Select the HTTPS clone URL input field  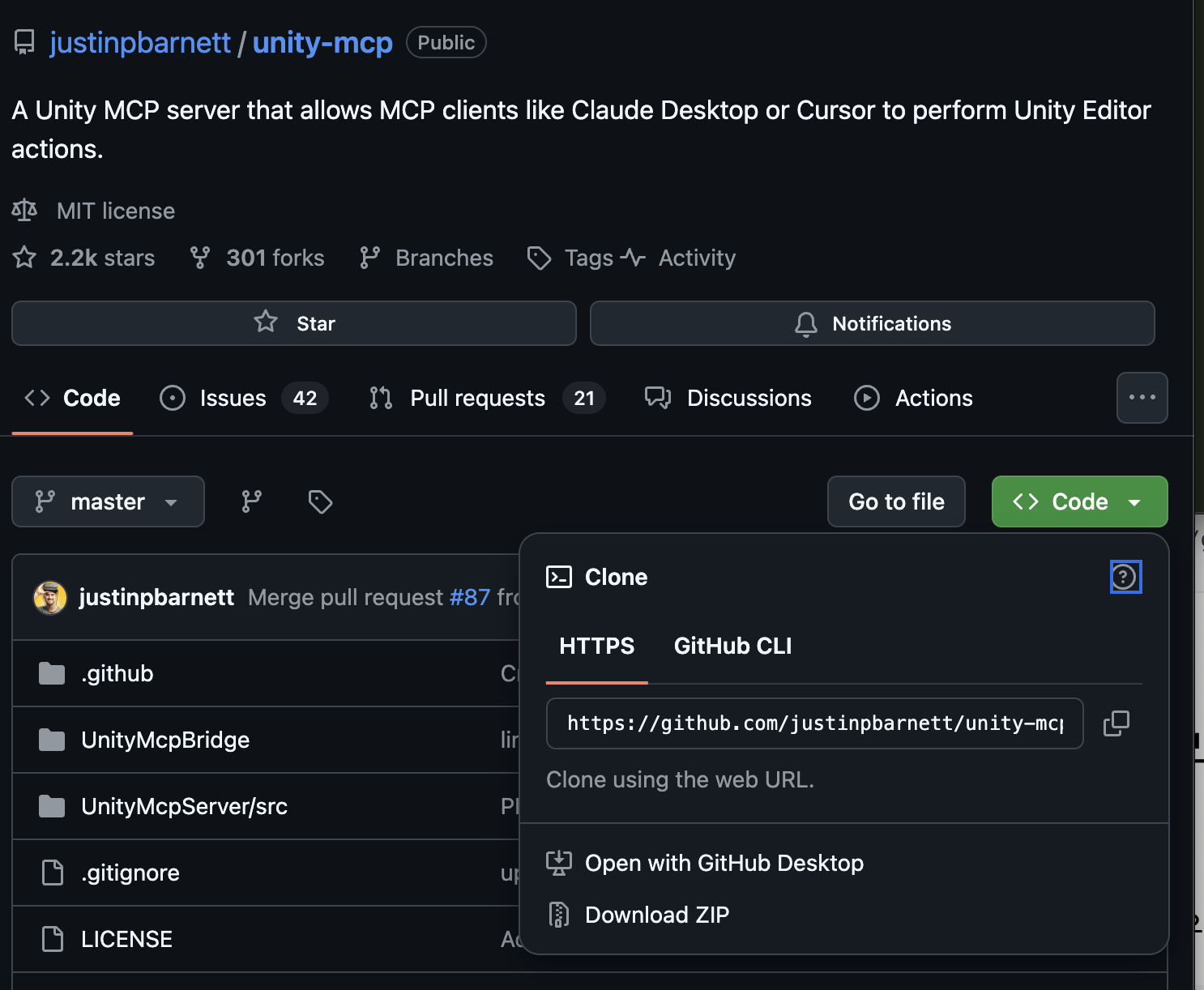[x=814, y=723]
